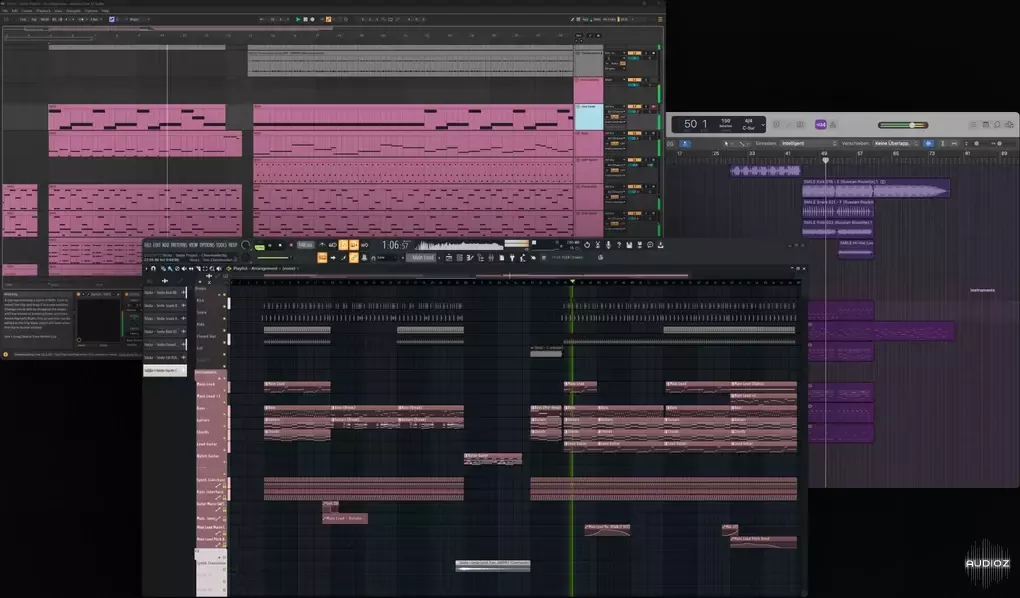Toggle FL Studio orange highlighted link icon
This screenshot has width=1020, height=598.
click(354, 258)
